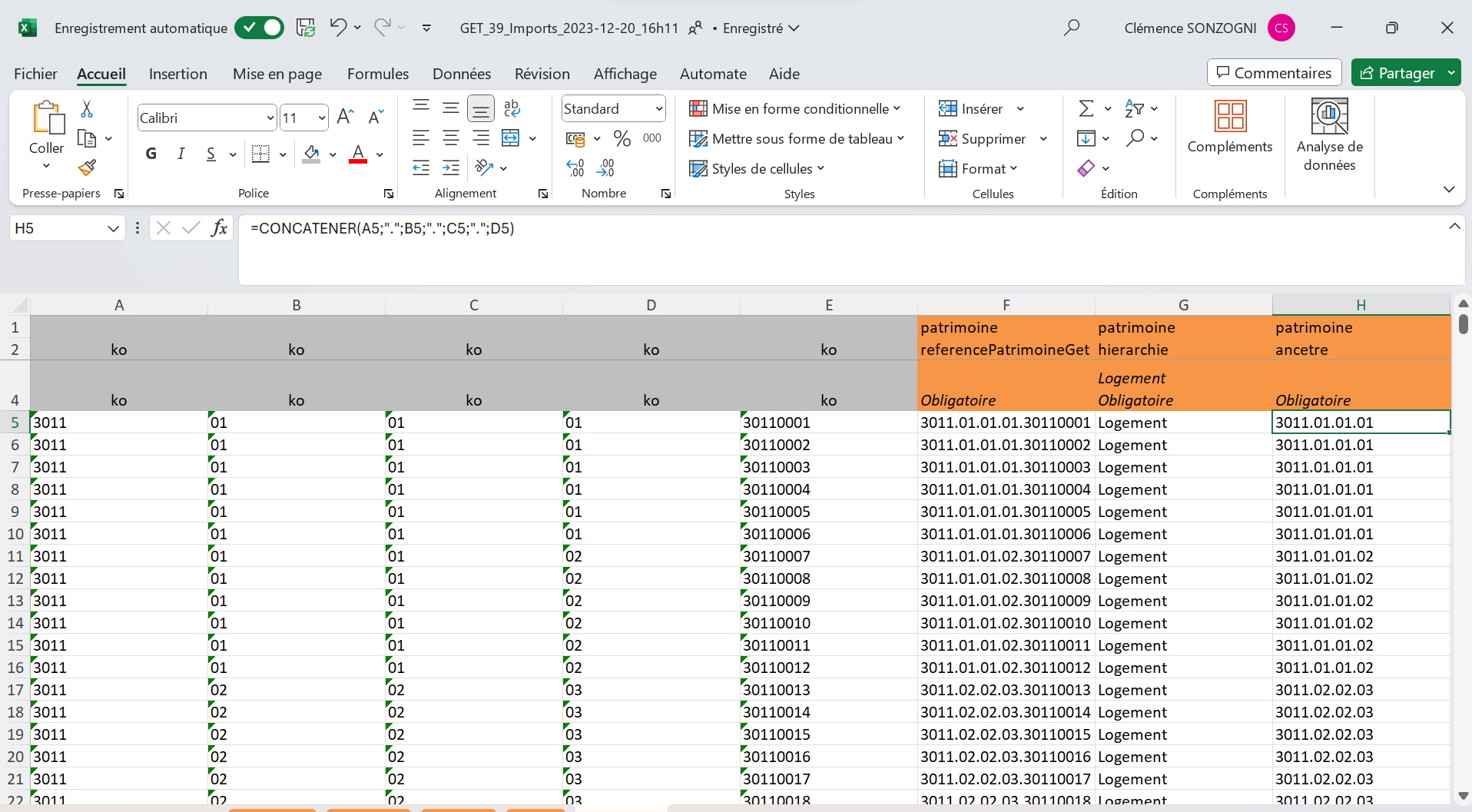
Task: Open Mise en forme conditionnelle menu
Action: click(794, 109)
